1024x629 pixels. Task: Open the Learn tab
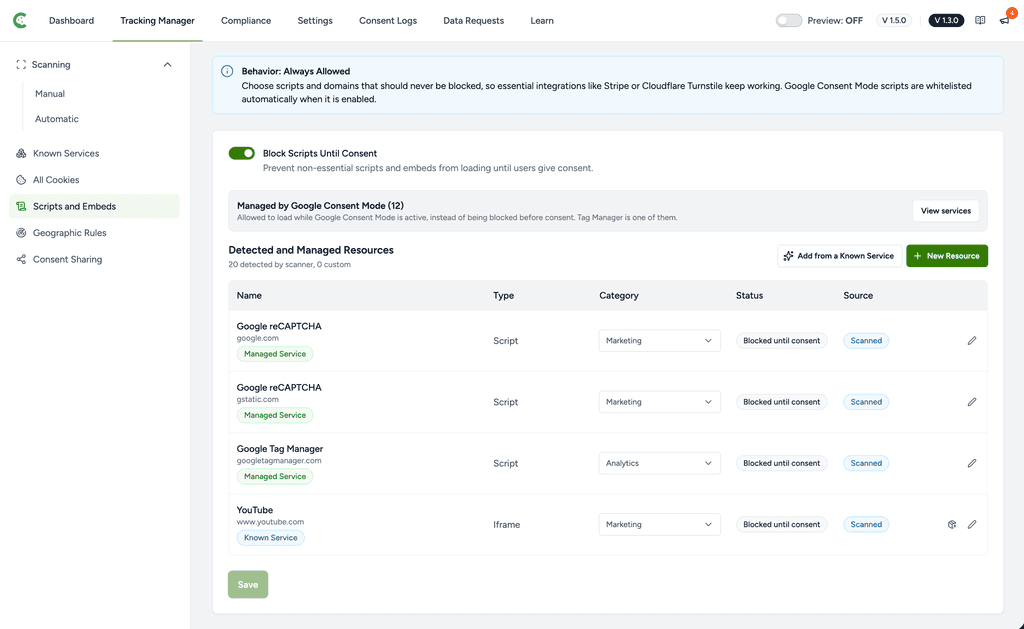coord(542,20)
